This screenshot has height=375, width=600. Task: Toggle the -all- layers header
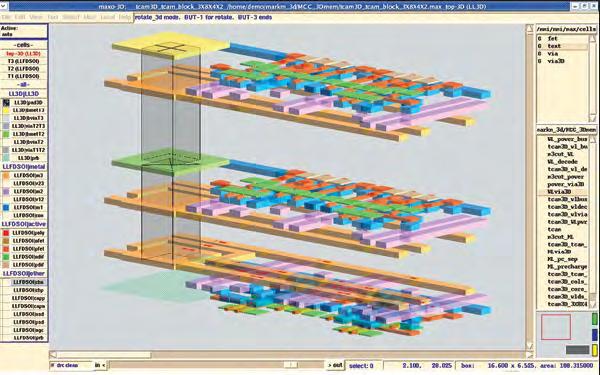(24, 85)
